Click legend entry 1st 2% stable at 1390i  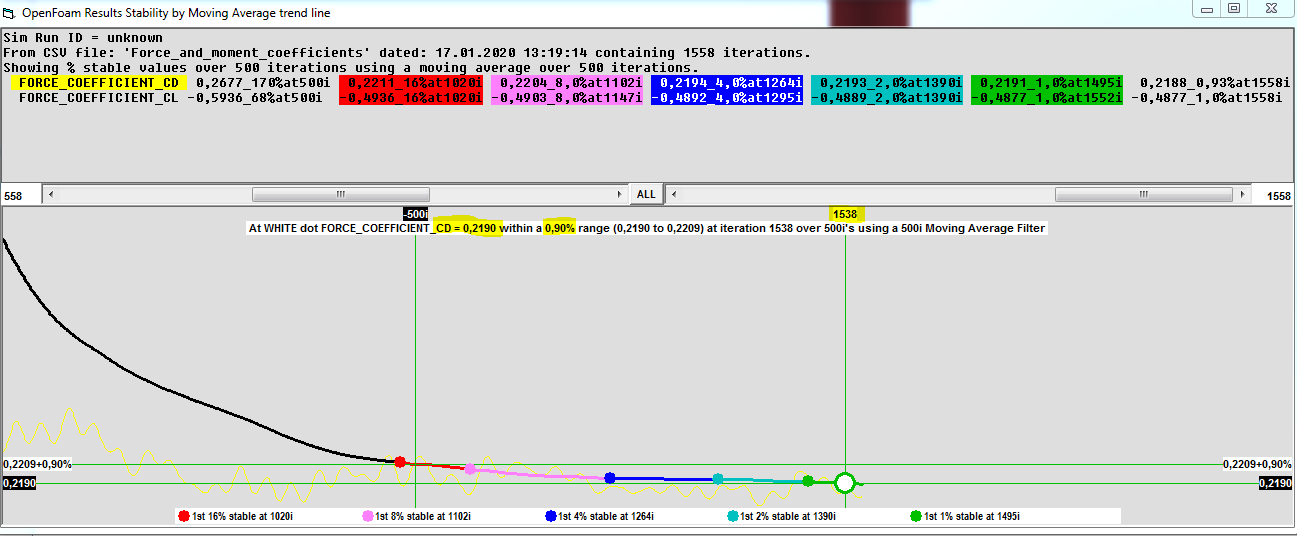780,517
